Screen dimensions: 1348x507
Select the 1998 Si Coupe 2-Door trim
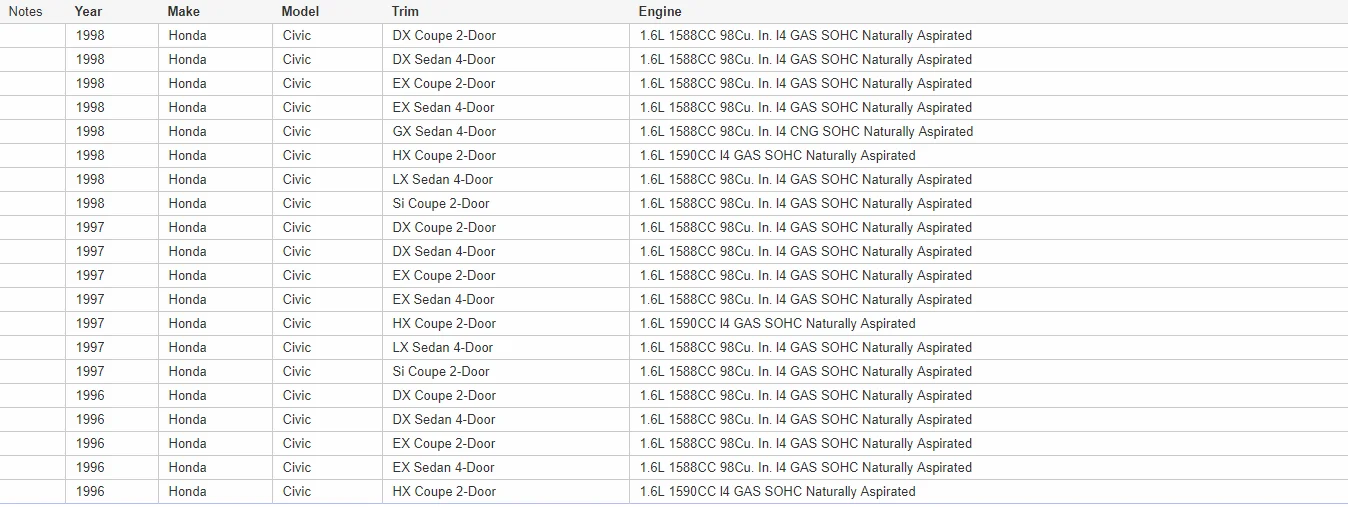[x=441, y=203]
